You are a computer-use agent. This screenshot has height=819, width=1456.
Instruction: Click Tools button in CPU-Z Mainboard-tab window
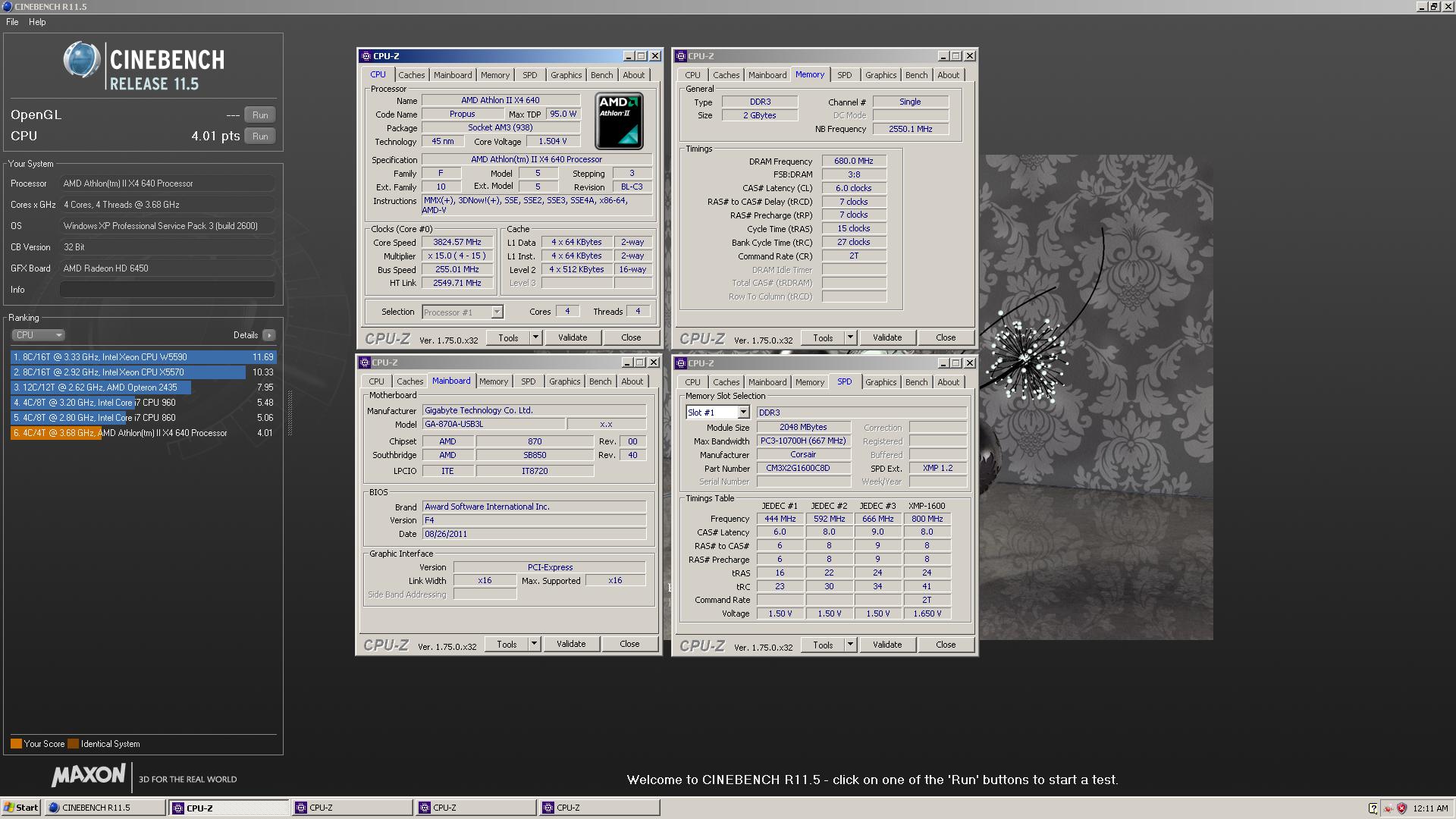(x=507, y=644)
